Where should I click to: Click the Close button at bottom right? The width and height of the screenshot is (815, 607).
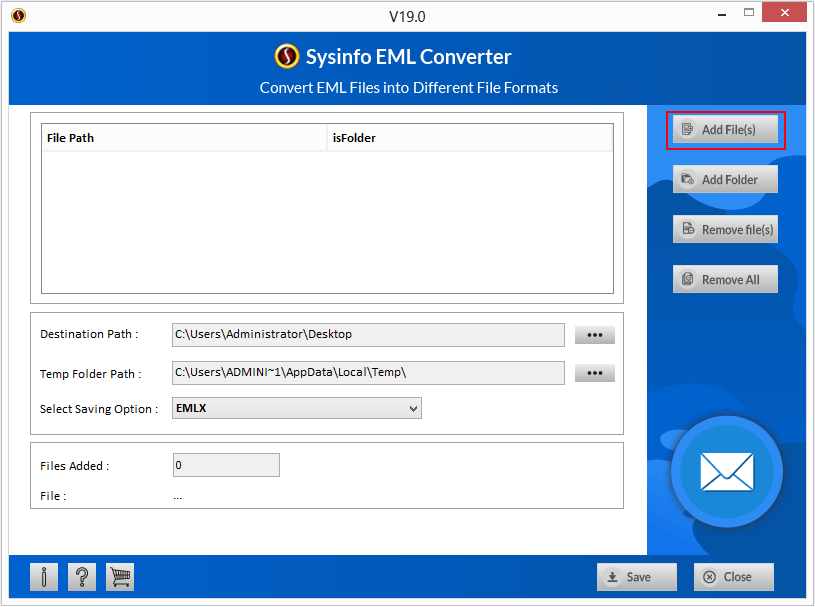click(733, 577)
